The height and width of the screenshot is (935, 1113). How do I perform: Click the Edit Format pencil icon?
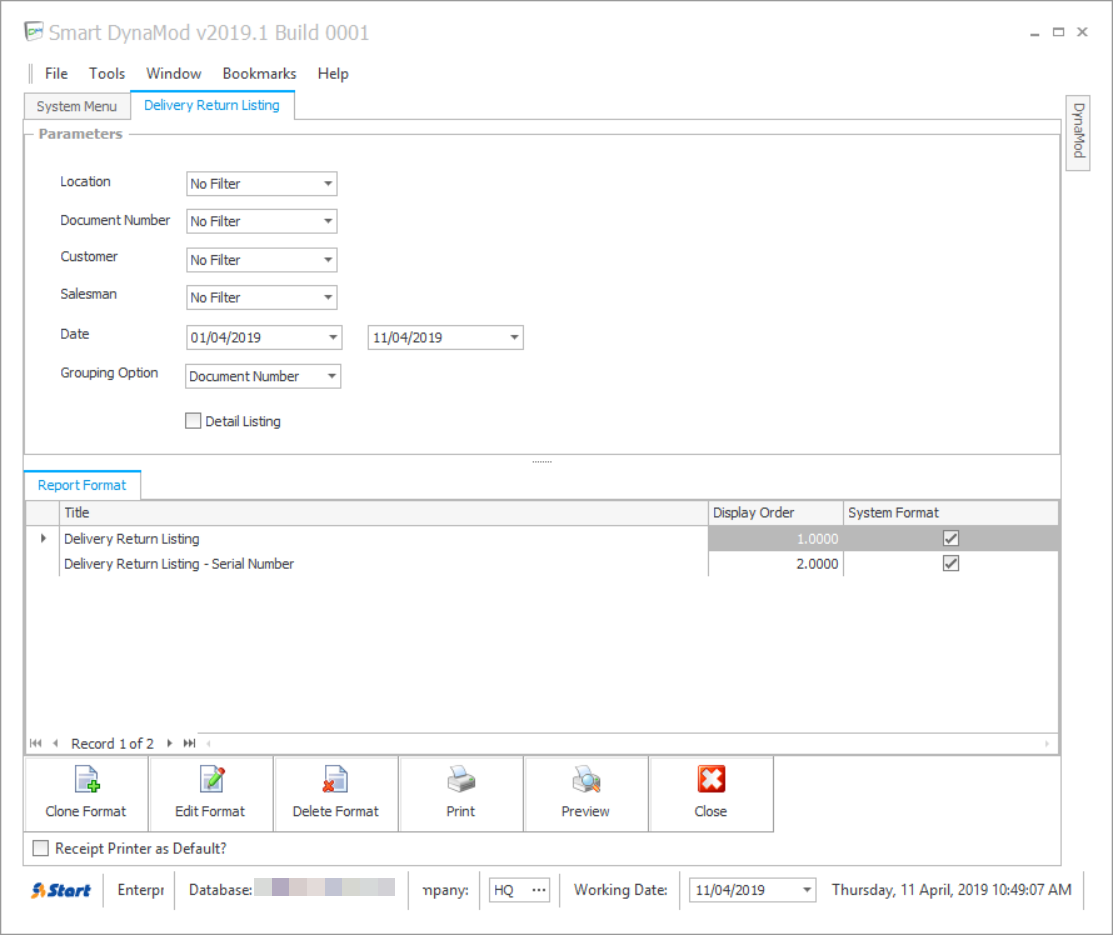tap(212, 779)
